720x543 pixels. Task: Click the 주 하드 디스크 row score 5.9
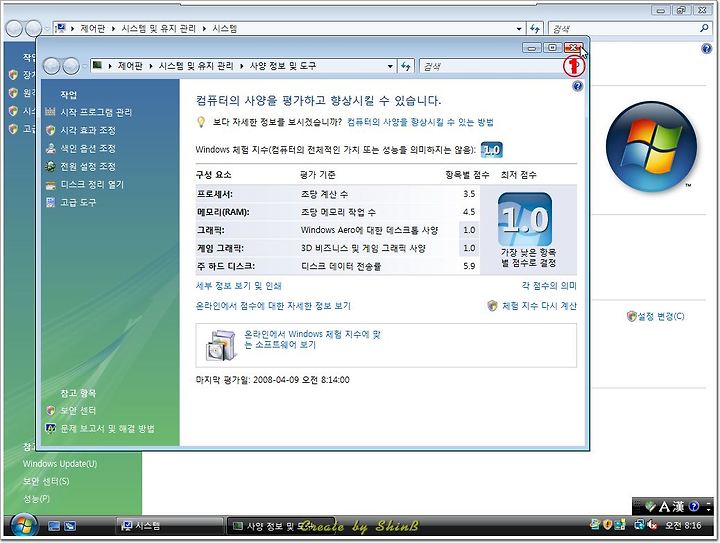point(469,266)
